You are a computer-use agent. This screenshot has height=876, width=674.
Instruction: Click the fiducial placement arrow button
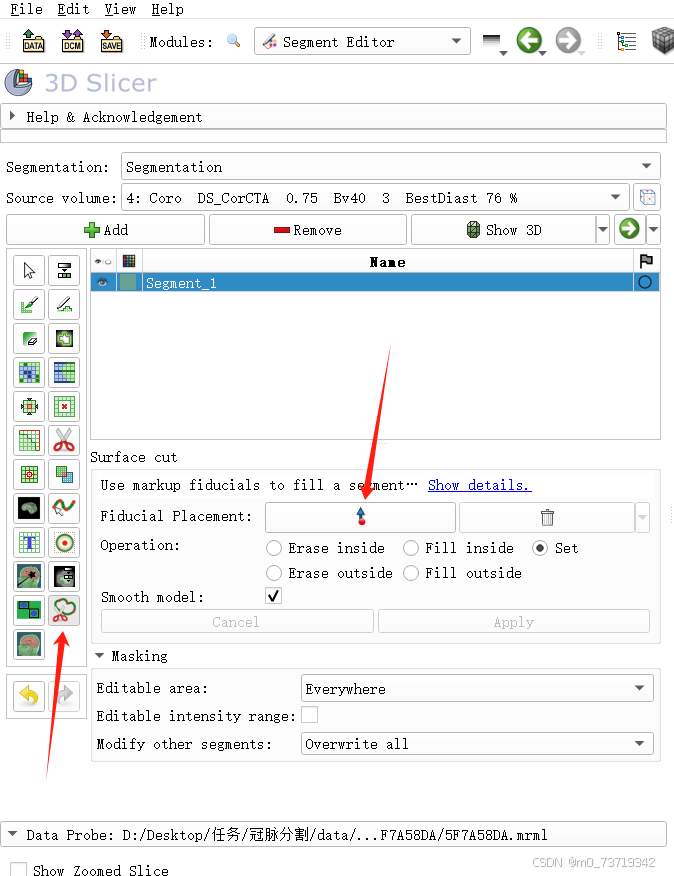[x=360, y=517]
